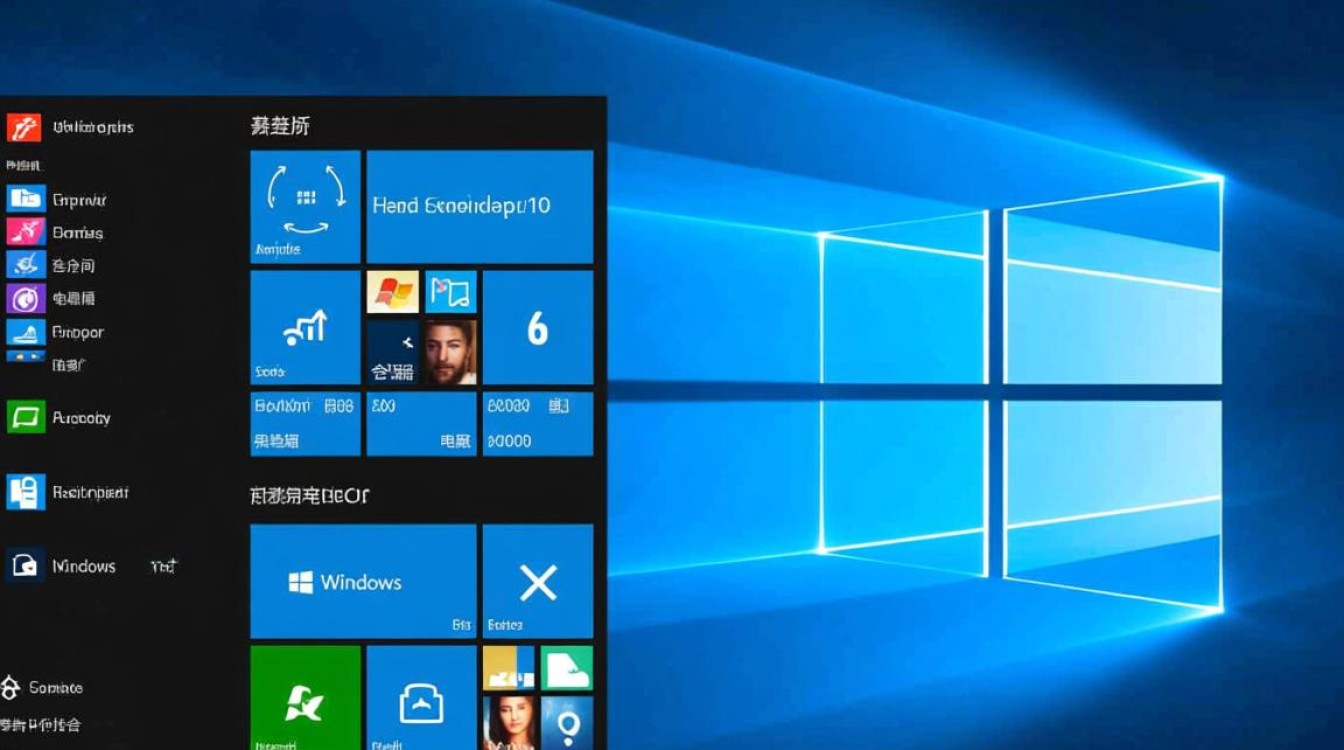This screenshot has height=750, width=1344.
Task: Click the tile with circular arrows icon
Action: tap(305, 207)
